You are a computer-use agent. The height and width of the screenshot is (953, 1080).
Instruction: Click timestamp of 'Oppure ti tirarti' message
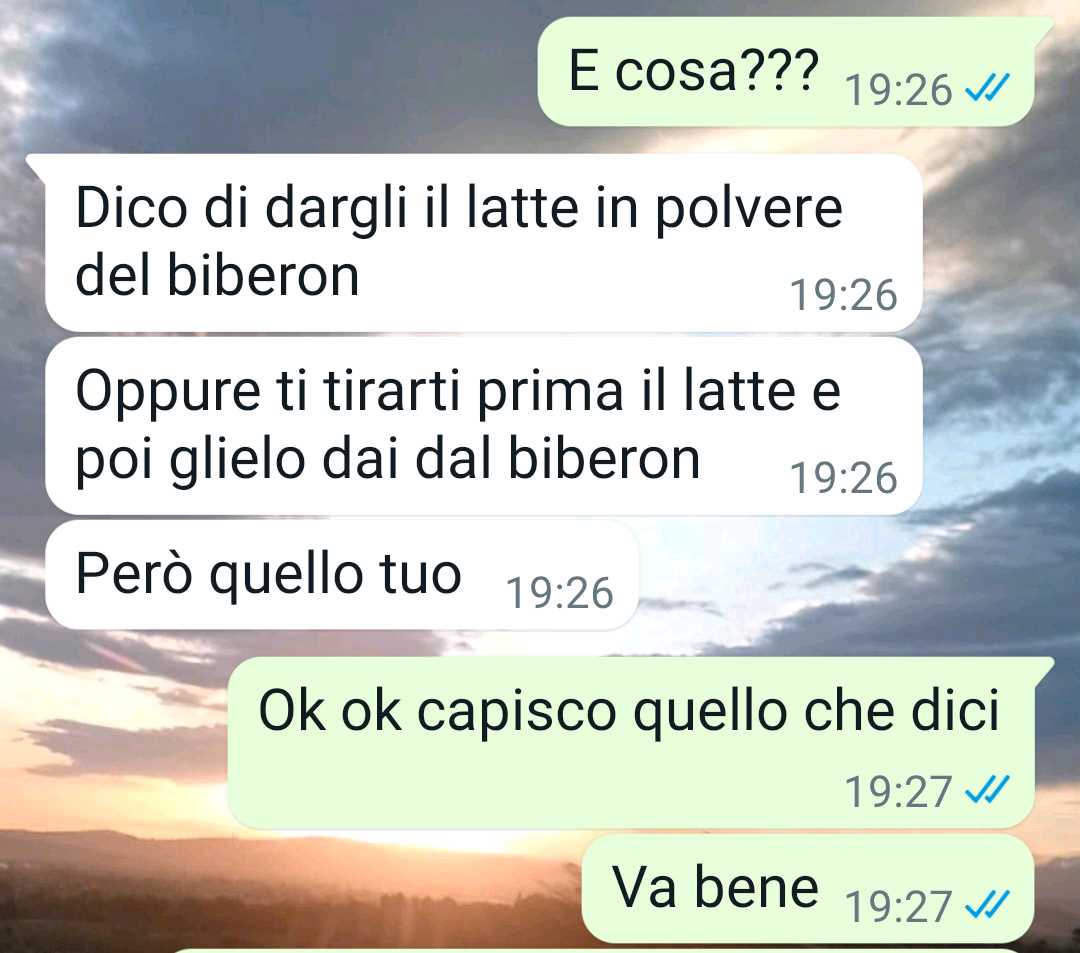[x=843, y=478]
